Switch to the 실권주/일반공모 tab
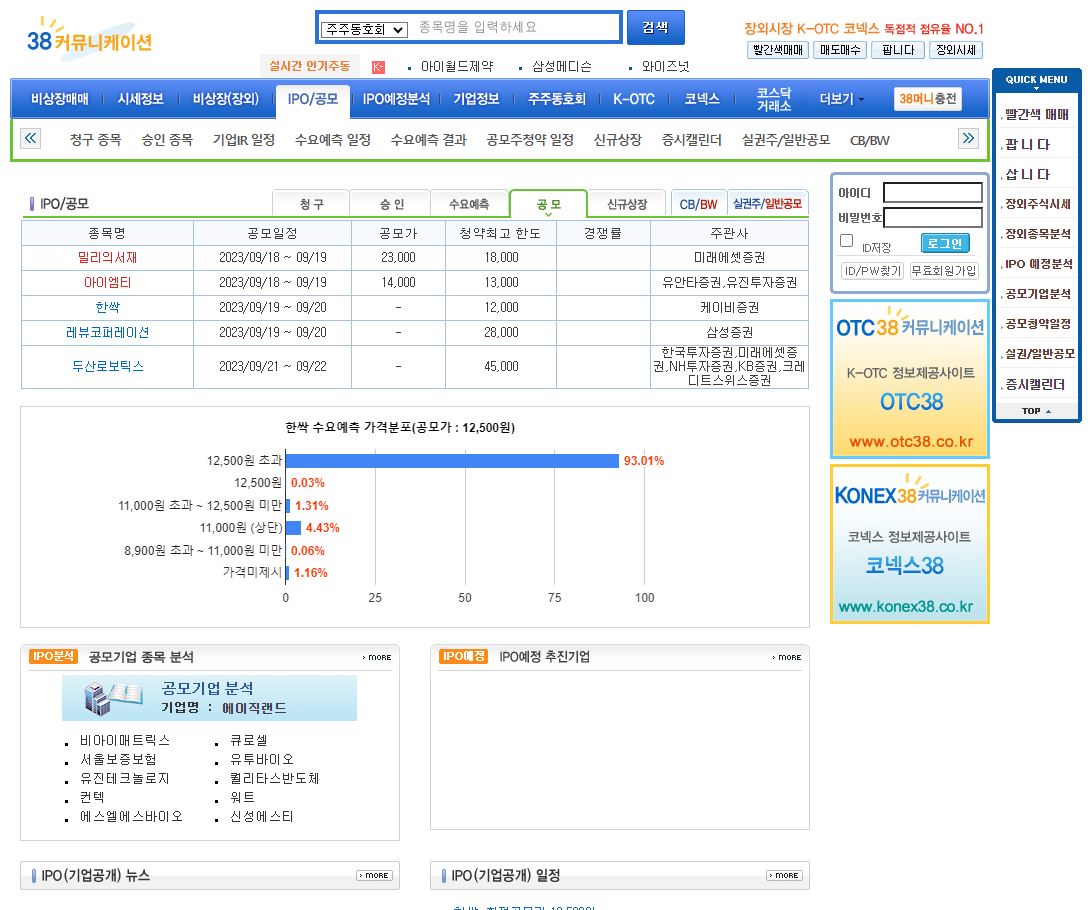The width and height of the screenshot is (1092, 910). click(767, 204)
